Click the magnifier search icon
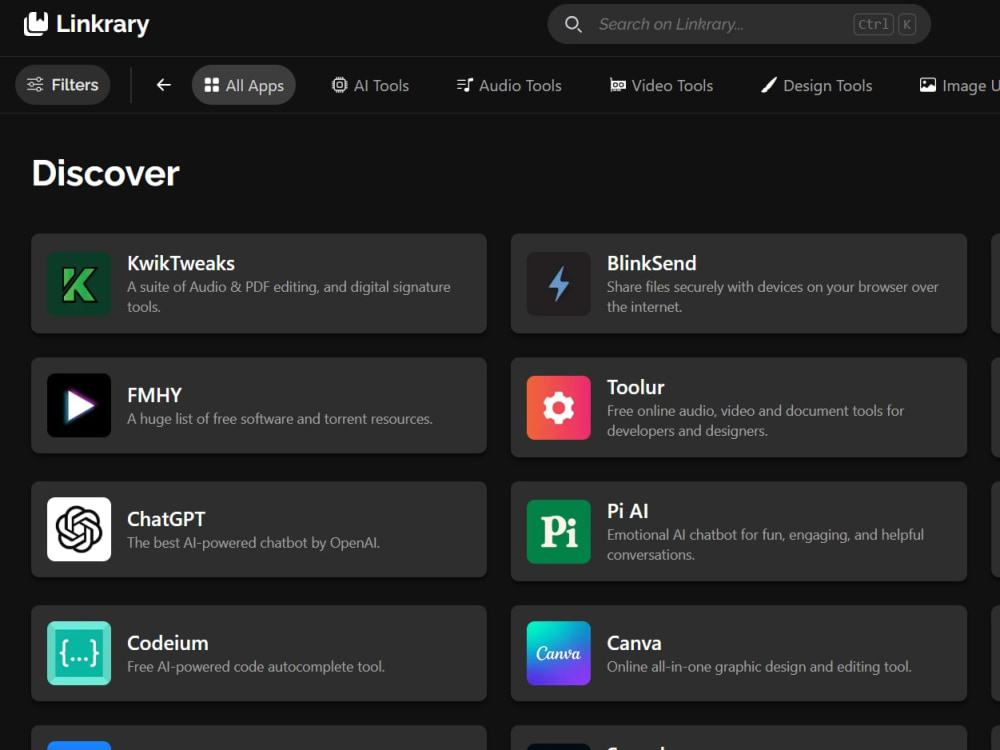1000x750 pixels. [573, 24]
